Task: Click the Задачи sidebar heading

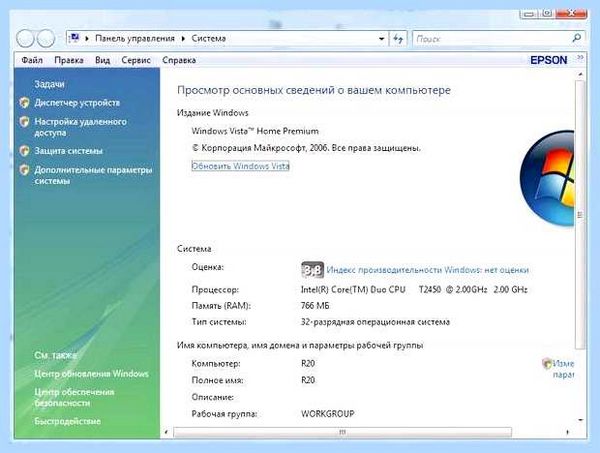Action: coord(49,84)
